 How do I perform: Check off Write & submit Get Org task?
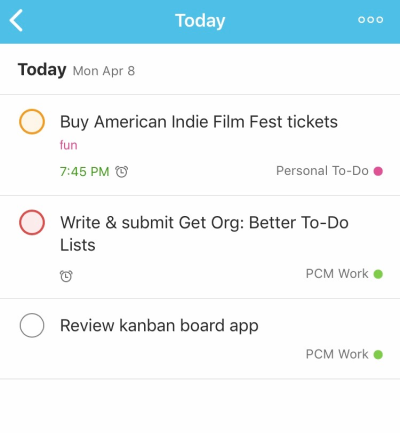pos(32,222)
